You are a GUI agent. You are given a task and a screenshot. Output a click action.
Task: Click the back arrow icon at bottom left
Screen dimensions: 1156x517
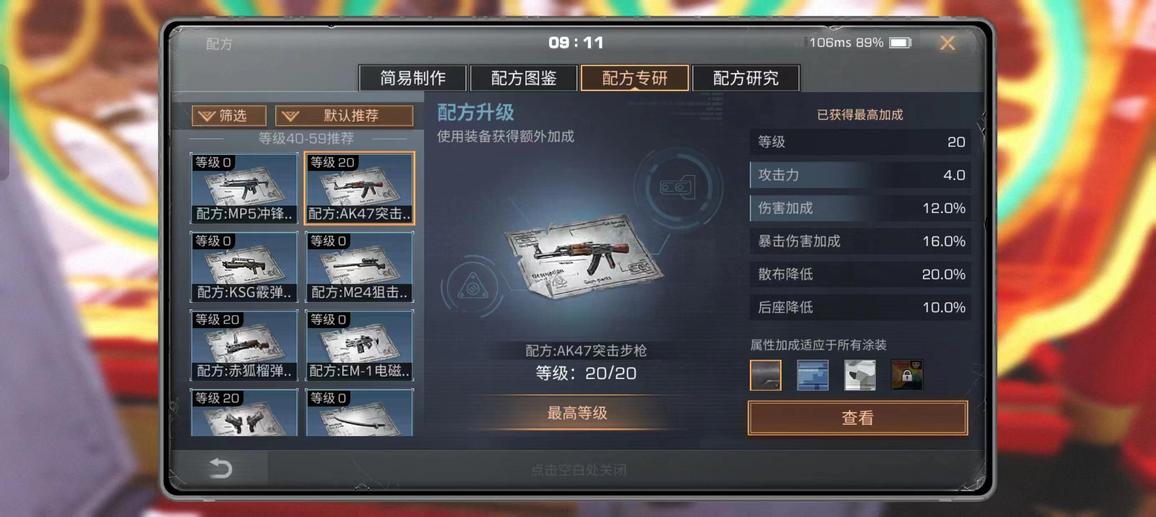click(220, 469)
